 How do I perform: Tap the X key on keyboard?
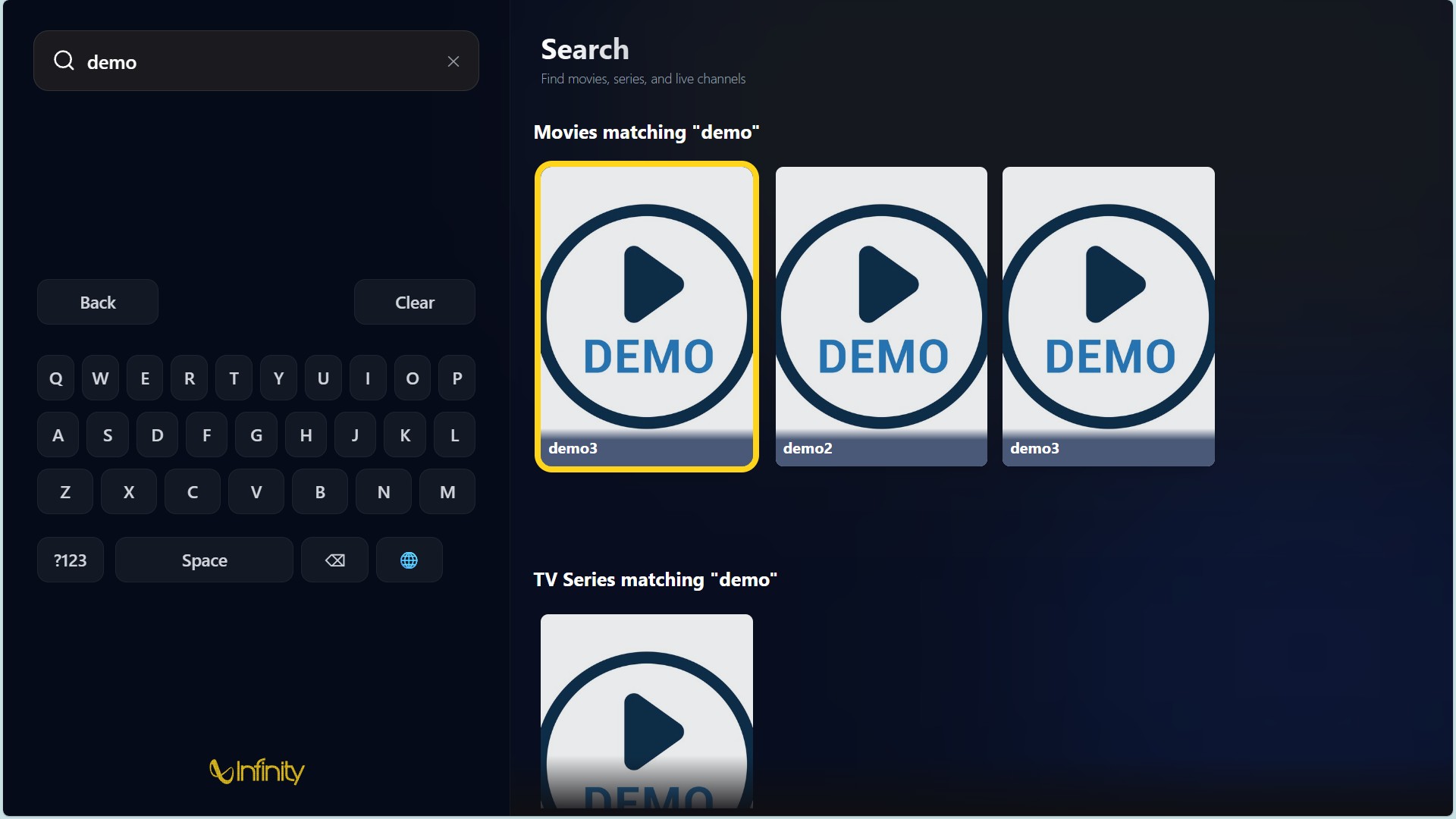[x=129, y=491]
